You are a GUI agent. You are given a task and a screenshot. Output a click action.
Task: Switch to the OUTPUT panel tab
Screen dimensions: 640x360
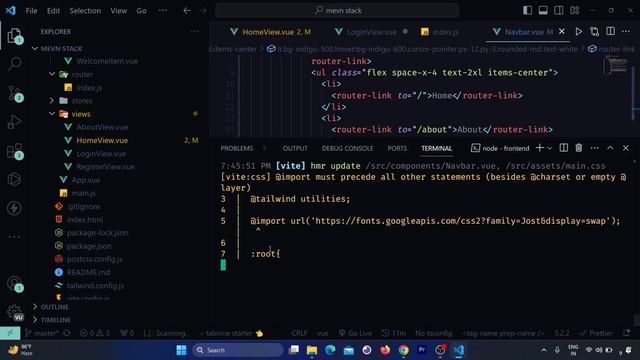click(295, 149)
